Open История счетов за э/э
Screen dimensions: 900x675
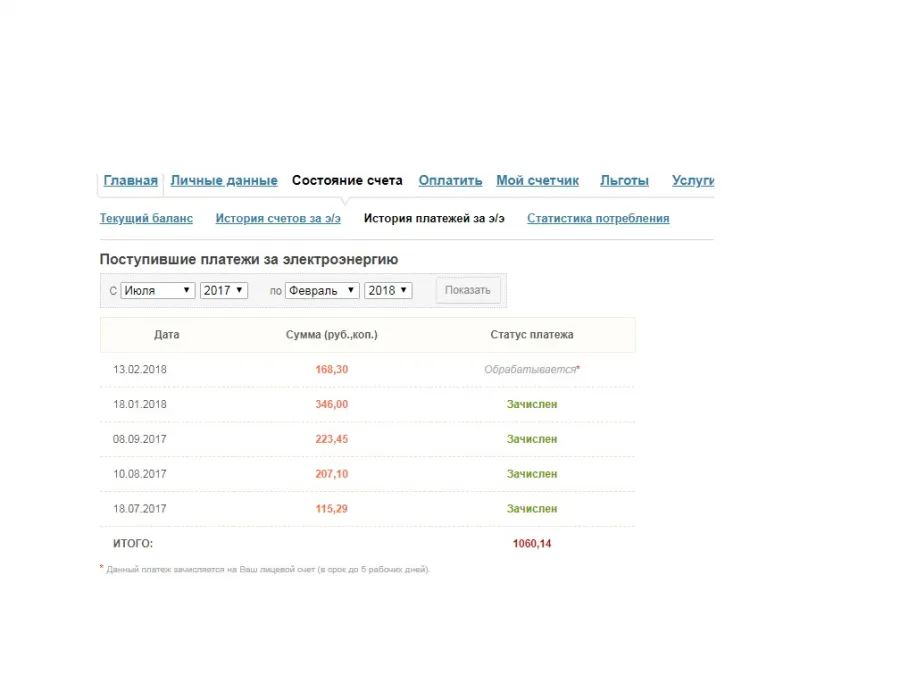[x=278, y=218]
